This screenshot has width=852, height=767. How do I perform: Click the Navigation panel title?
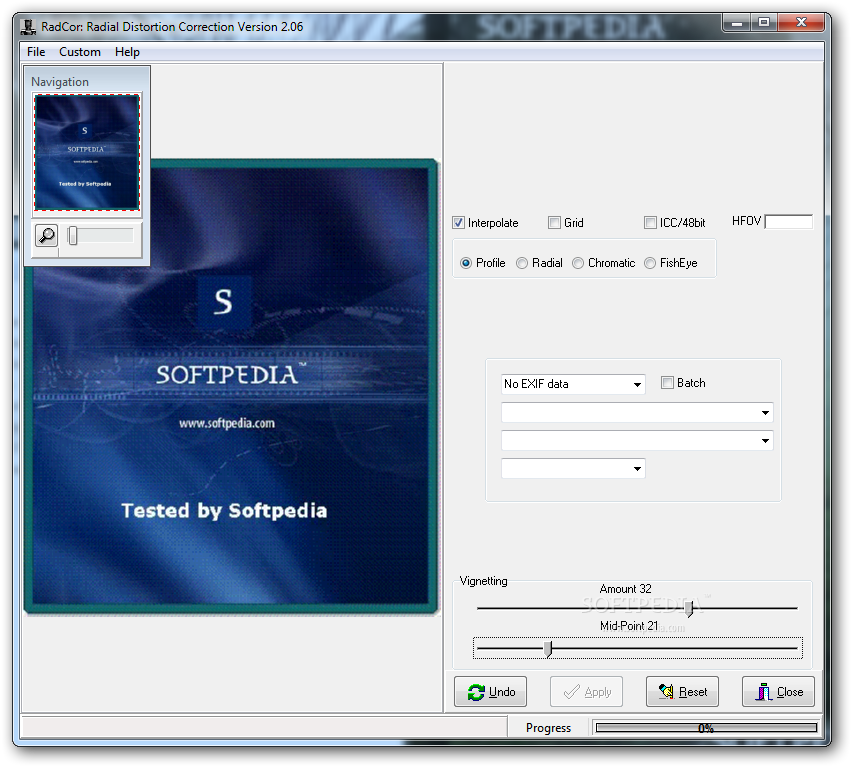pyautogui.click(x=60, y=82)
